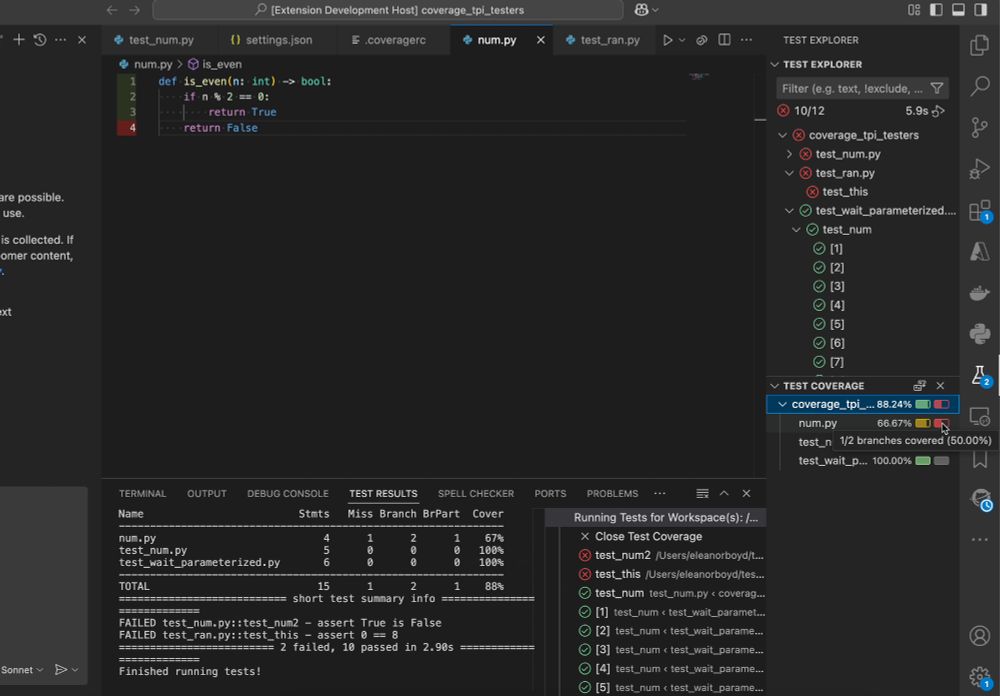Go forward with the navigation arrow
The image size is (1000, 696).
pyautogui.click(x=134, y=10)
